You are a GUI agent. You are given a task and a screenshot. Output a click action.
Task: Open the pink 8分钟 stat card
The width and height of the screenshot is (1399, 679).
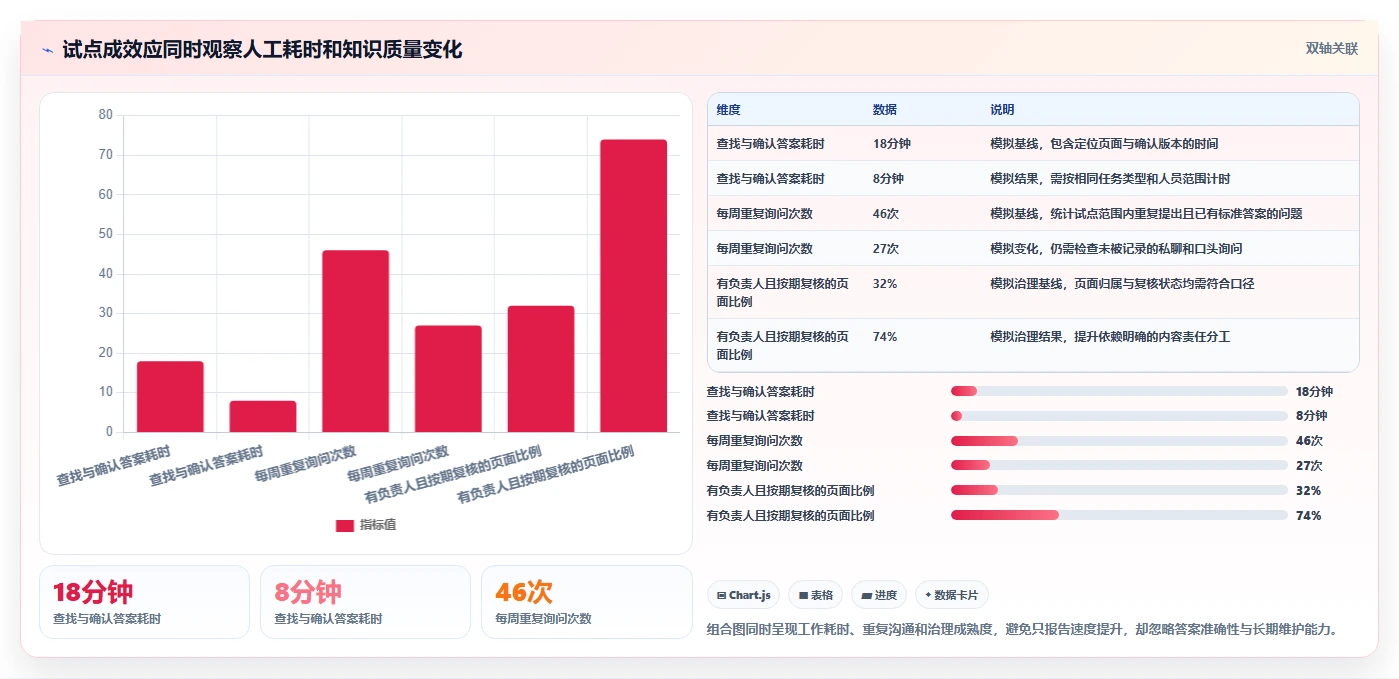[x=365, y=602]
